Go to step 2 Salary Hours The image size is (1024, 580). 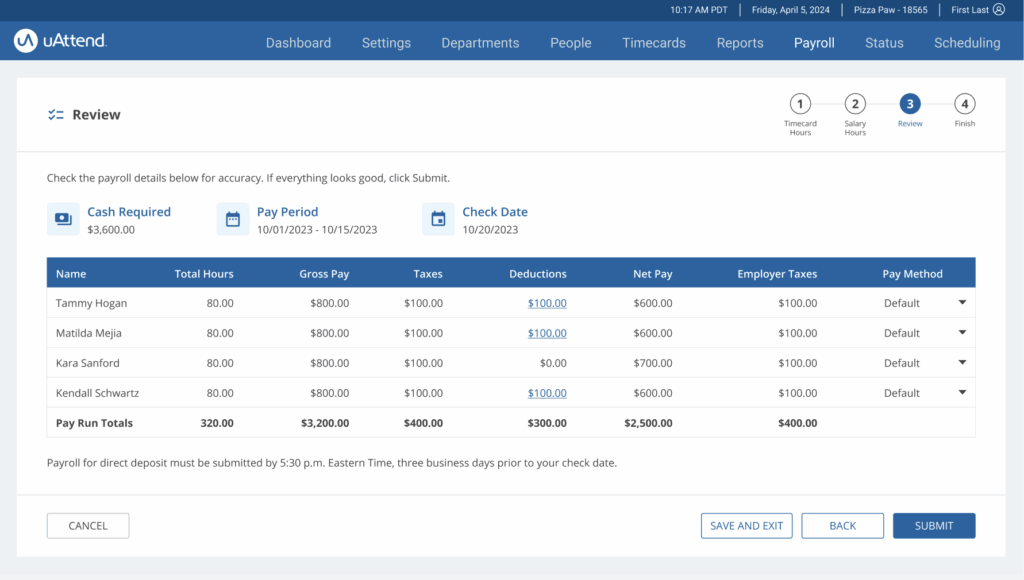click(x=855, y=104)
